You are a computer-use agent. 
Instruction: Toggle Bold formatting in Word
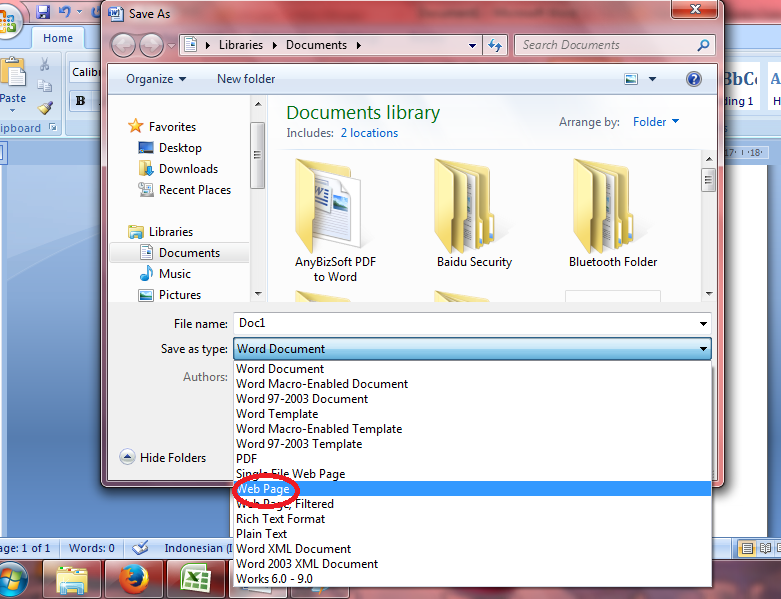[80, 101]
